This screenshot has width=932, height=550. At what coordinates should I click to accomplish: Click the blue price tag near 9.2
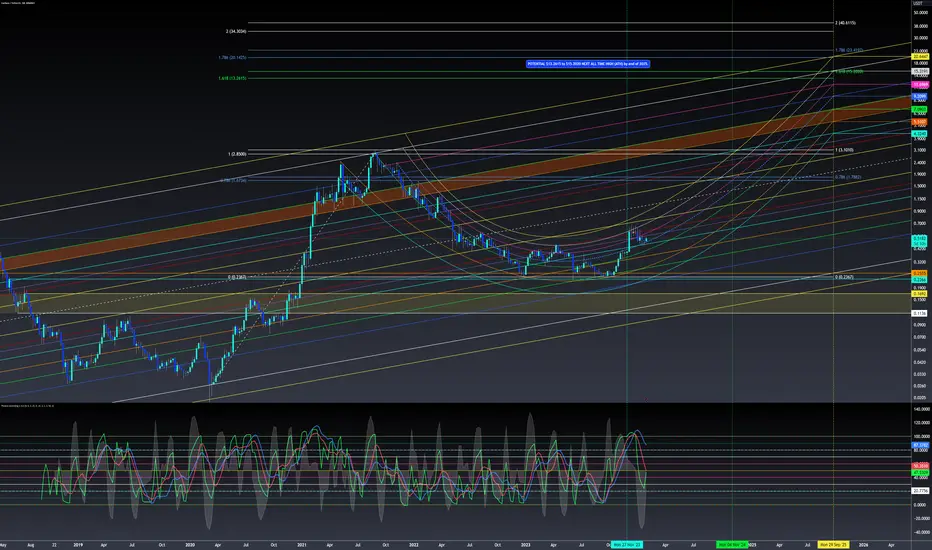pyautogui.click(x=920, y=96)
